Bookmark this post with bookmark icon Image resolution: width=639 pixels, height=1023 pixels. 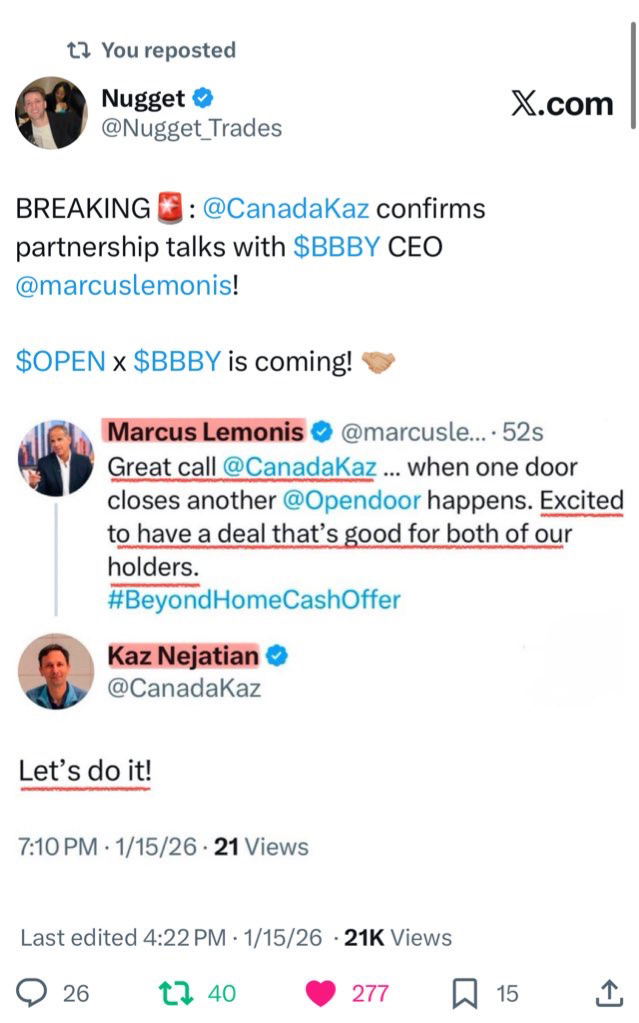coord(465,993)
